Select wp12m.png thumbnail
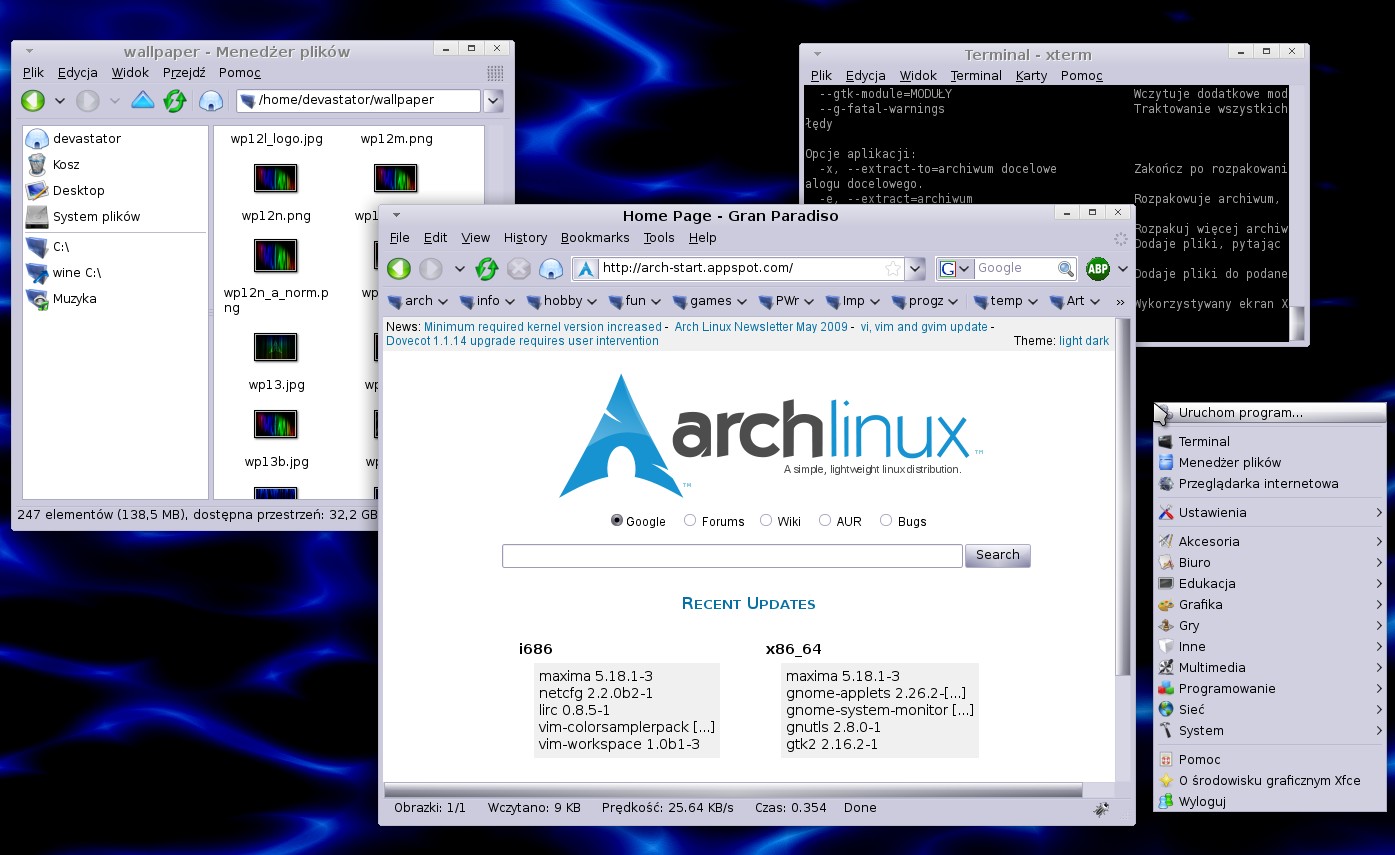The height and width of the screenshot is (855, 1395). 397,139
